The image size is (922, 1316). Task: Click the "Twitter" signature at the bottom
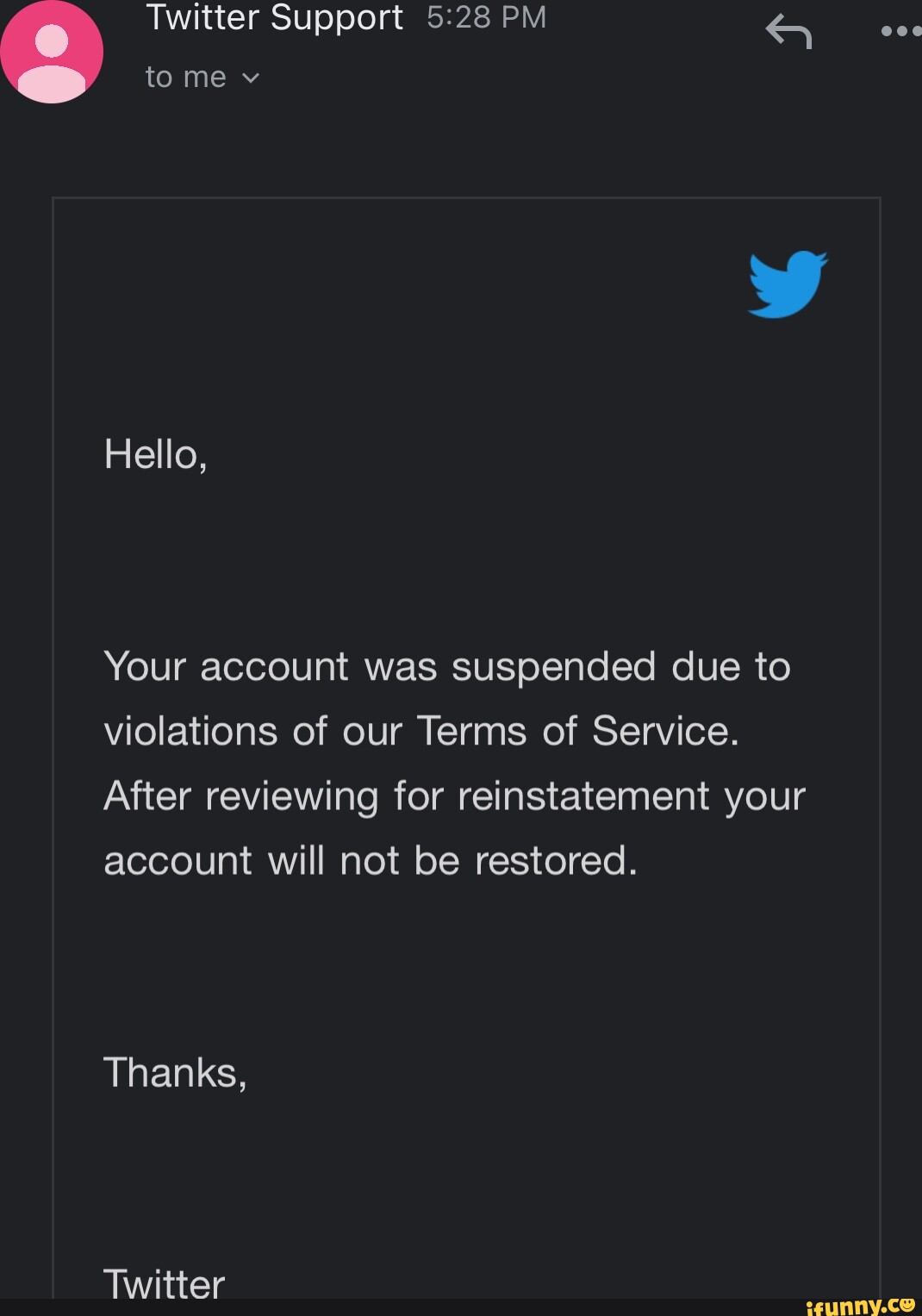(x=164, y=1284)
